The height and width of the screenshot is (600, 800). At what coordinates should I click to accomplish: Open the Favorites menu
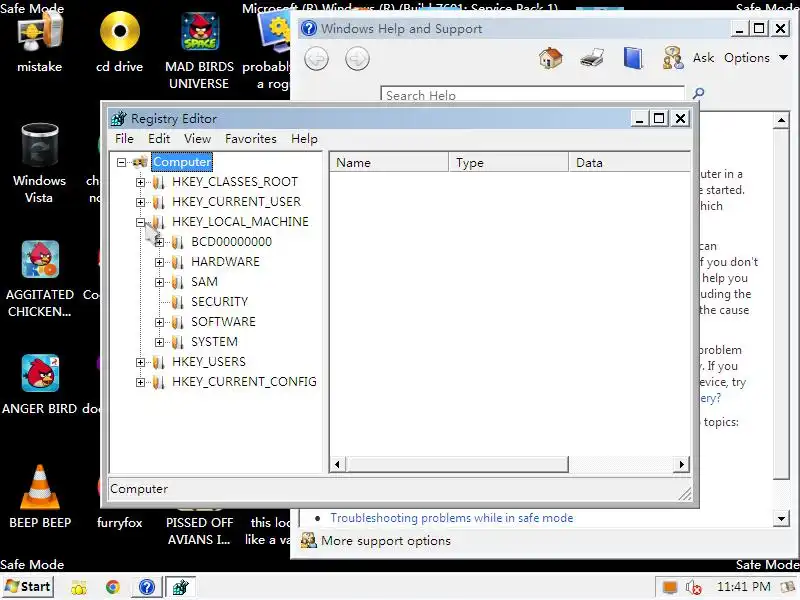[x=251, y=139]
